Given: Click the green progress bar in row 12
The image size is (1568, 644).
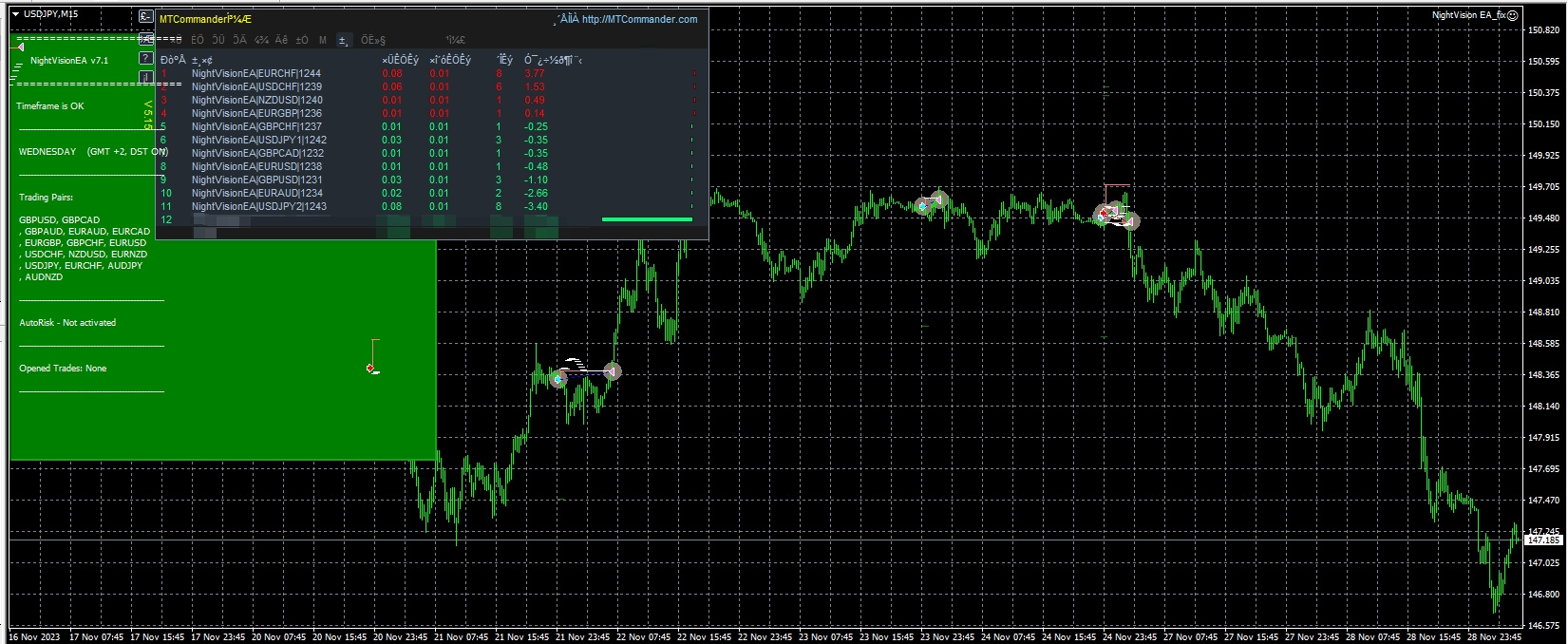Looking at the screenshot, I should (647, 219).
